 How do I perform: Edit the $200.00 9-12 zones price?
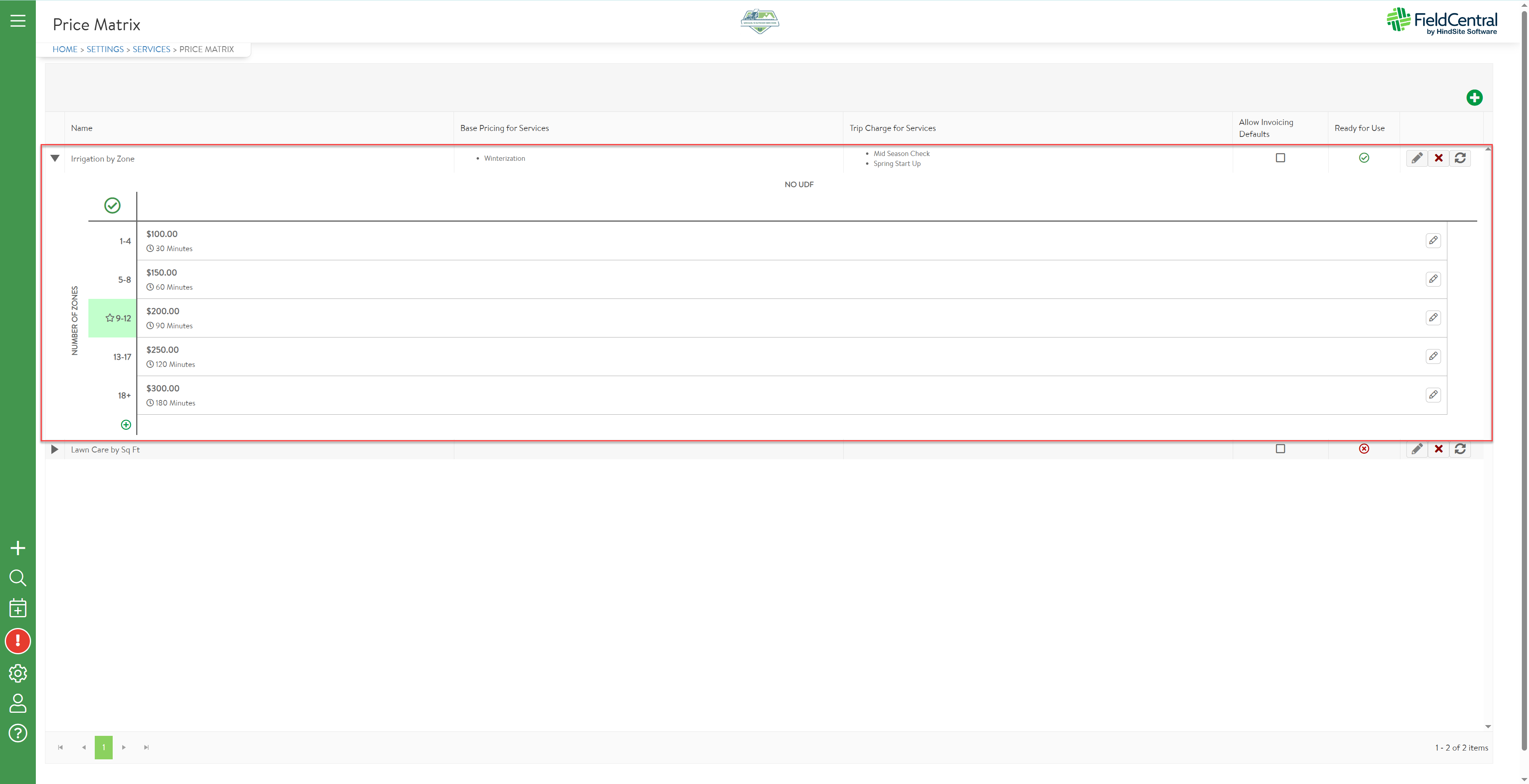point(1433,318)
